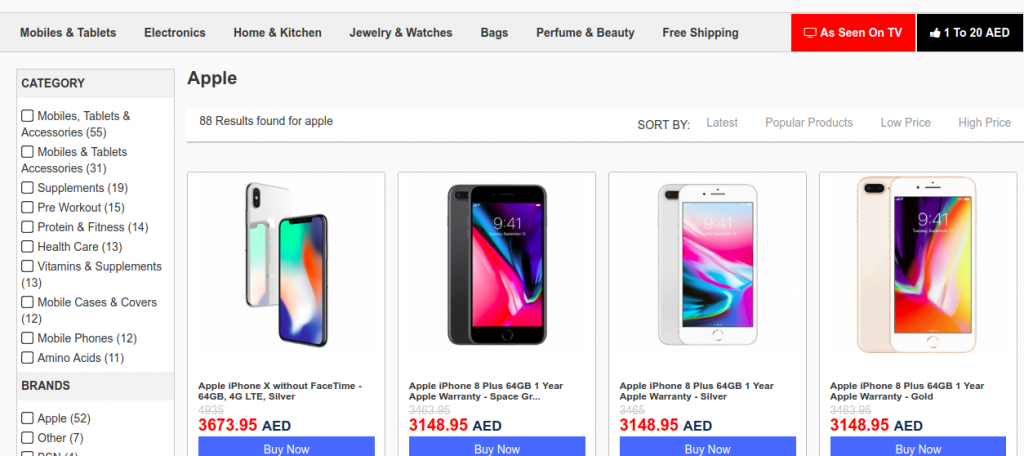This screenshot has height=456, width=1024.
Task: Toggle Health Care category checkbox
Action: (x=28, y=247)
